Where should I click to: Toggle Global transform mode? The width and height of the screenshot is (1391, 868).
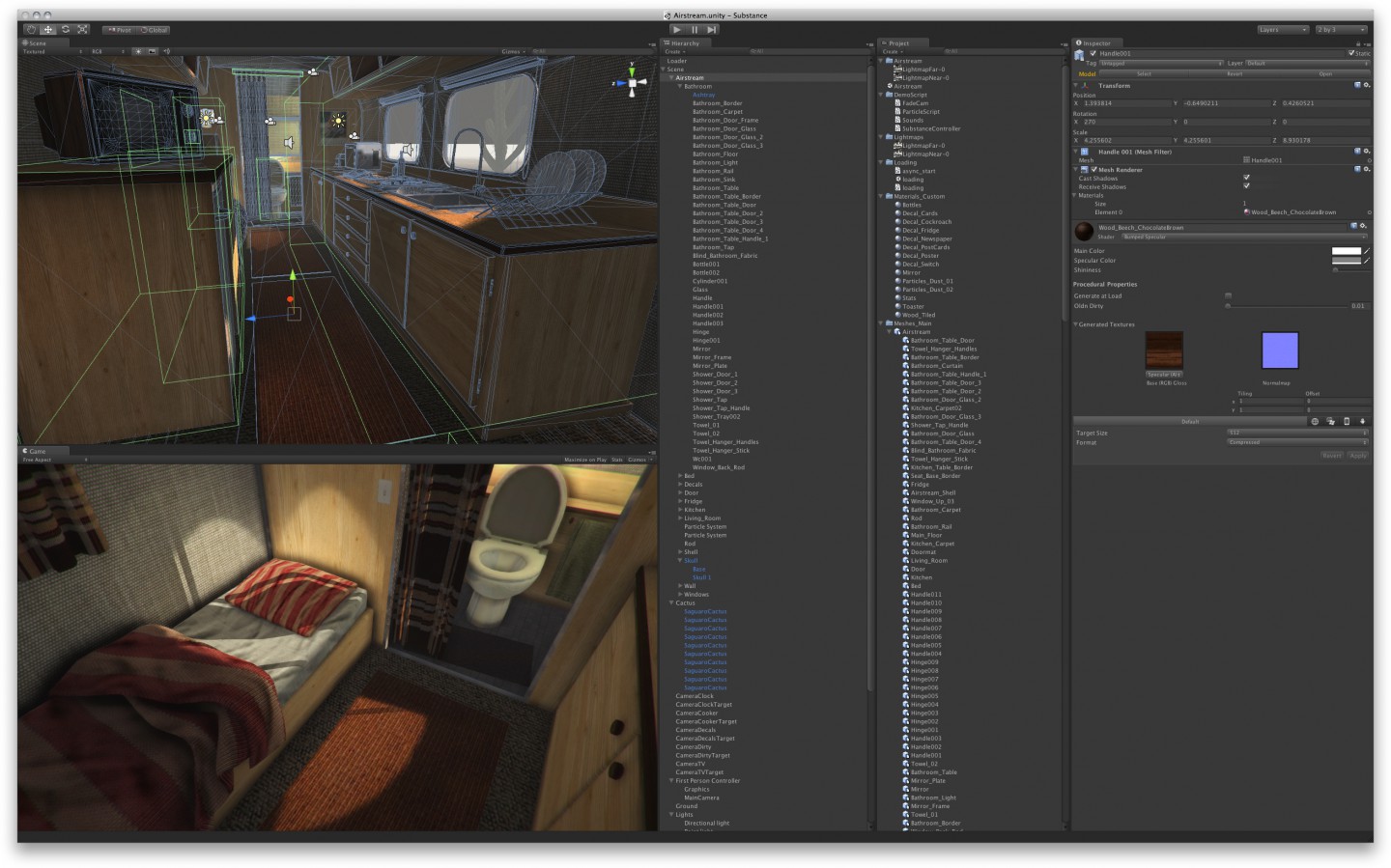(x=153, y=29)
